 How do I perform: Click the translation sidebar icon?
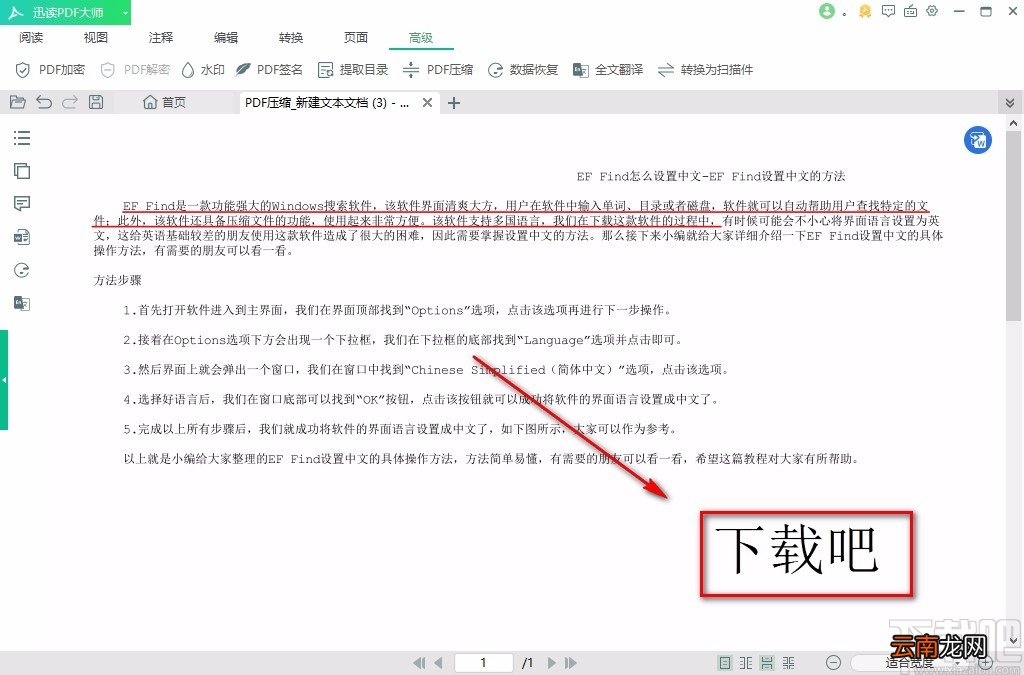click(x=22, y=303)
